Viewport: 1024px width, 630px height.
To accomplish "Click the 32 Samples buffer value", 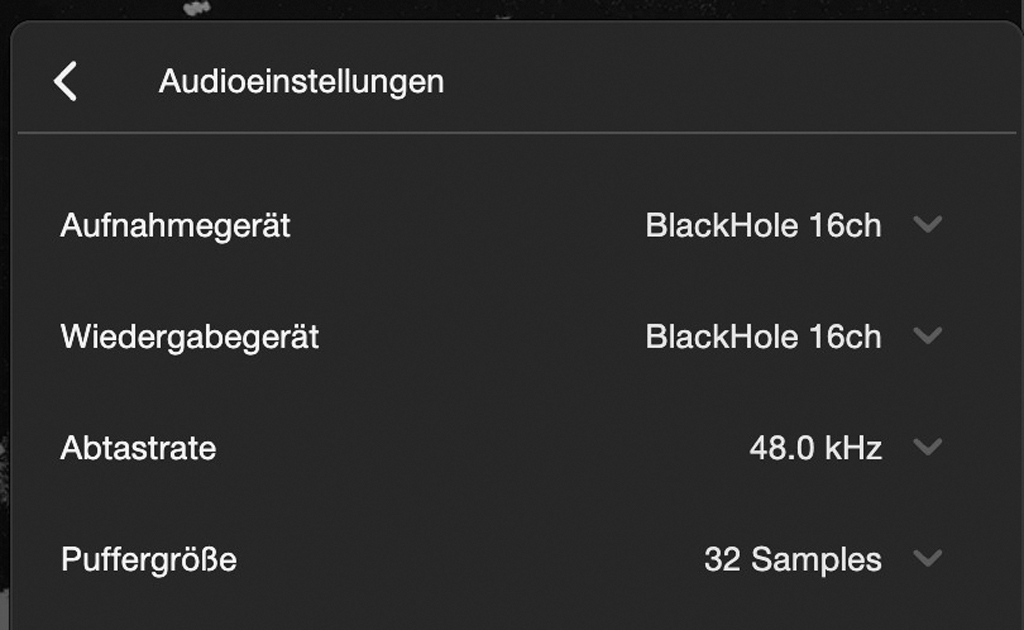I will tap(792, 559).
